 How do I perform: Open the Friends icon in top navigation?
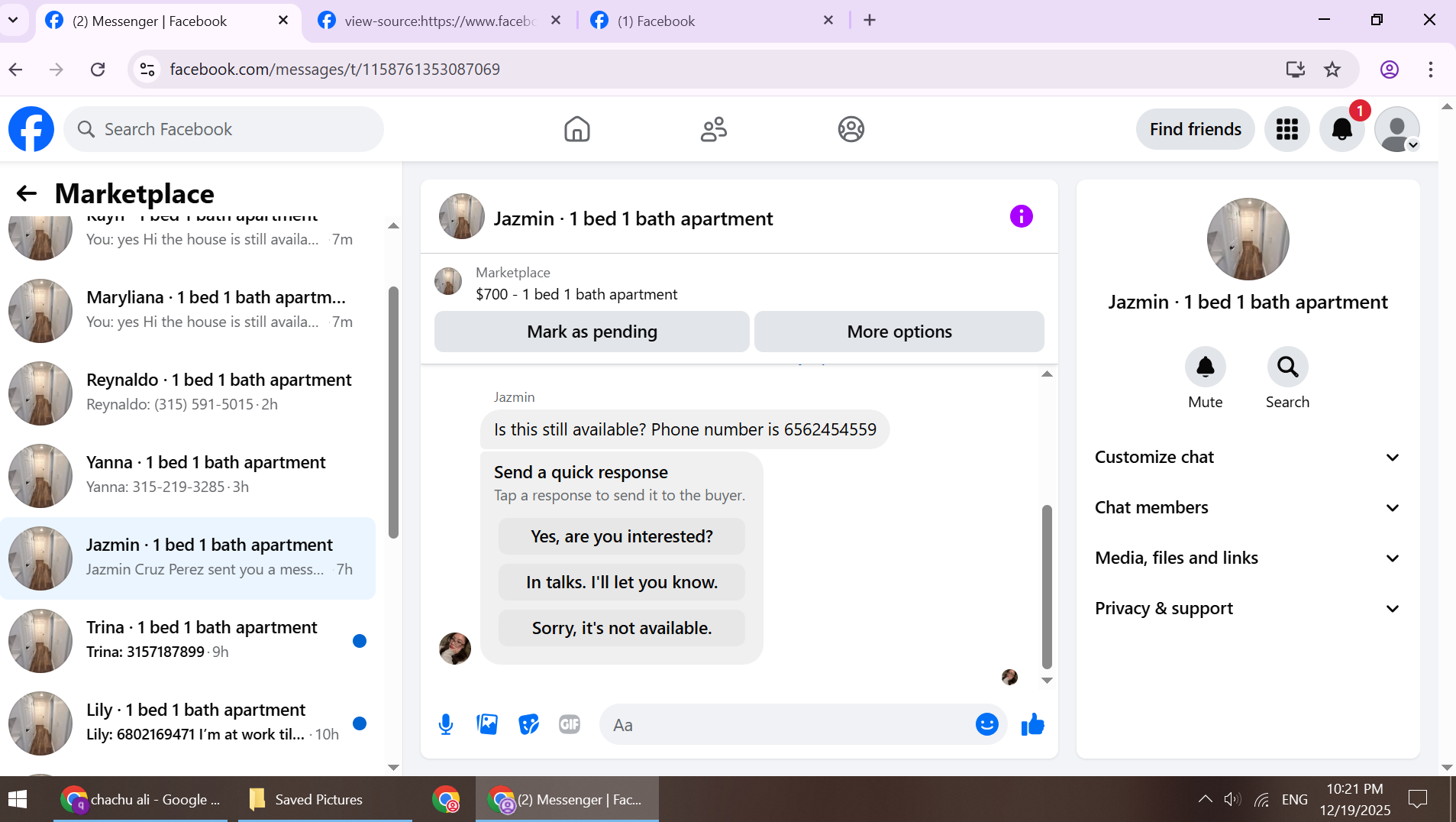[x=714, y=129]
